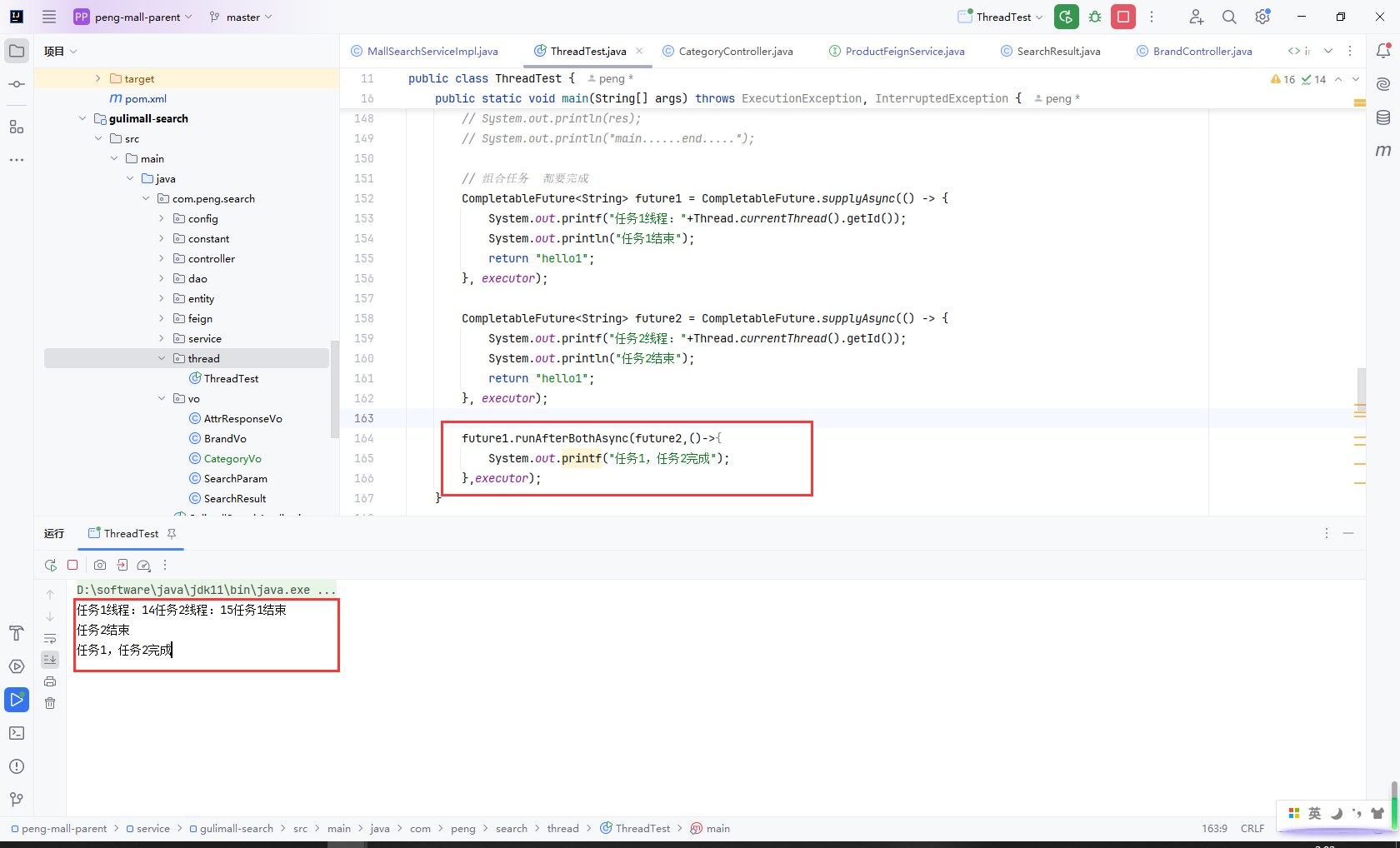Click the 163:9 cursor position indicator

(x=1214, y=828)
